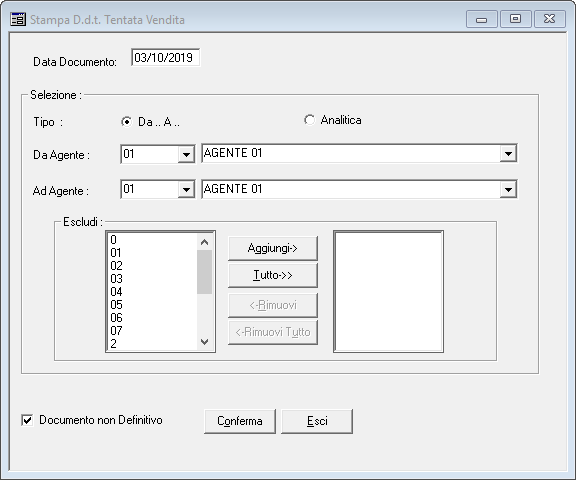The image size is (576, 480).
Task: Click the Aggiungi-> button
Action: pyautogui.click(x=273, y=248)
